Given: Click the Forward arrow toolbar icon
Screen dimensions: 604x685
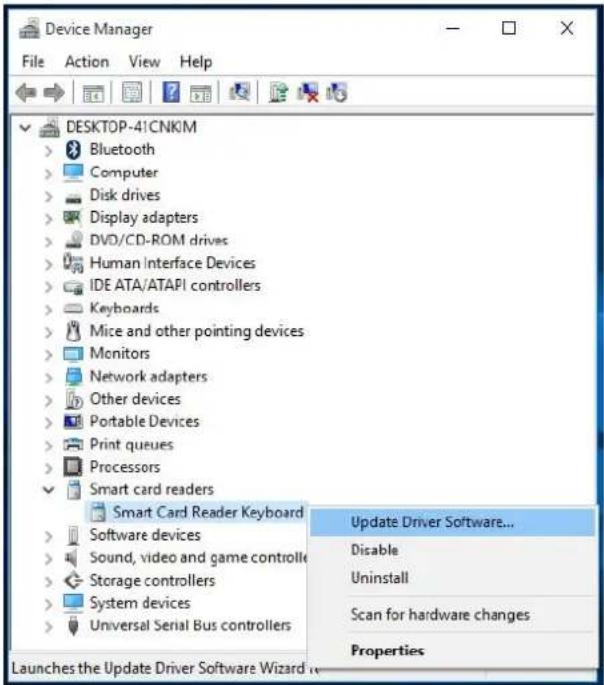Looking at the screenshot, I should 55,93.
